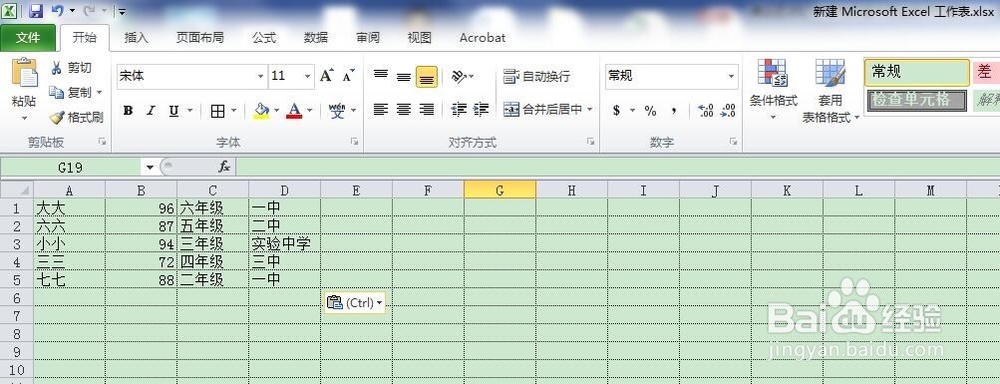Image resolution: width=1000 pixels, height=384 pixels.
Task: Toggle the highlighted bottom alignment button
Action: pyautogui.click(x=427, y=77)
